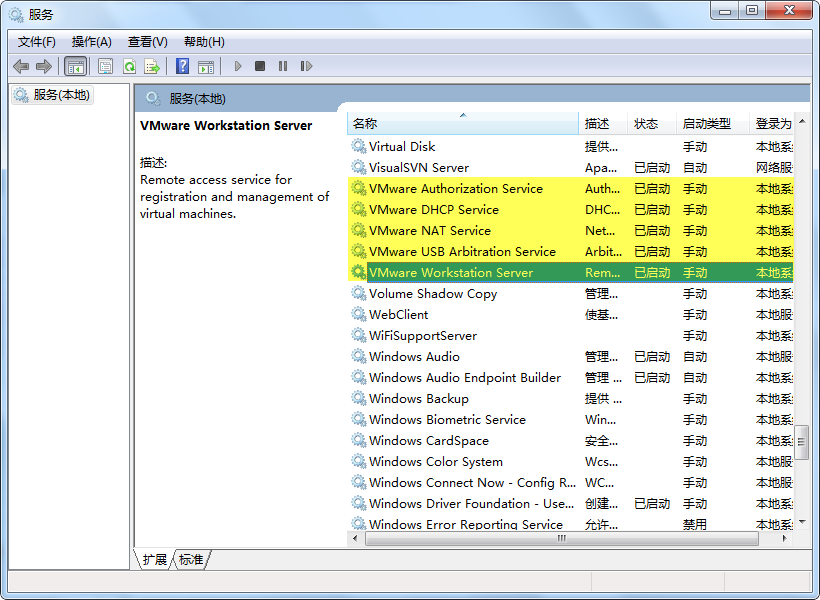The height and width of the screenshot is (600, 820).
Task: Select Volume Shadow Copy service name
Action: pyautogui.click(x=433, y=293)
